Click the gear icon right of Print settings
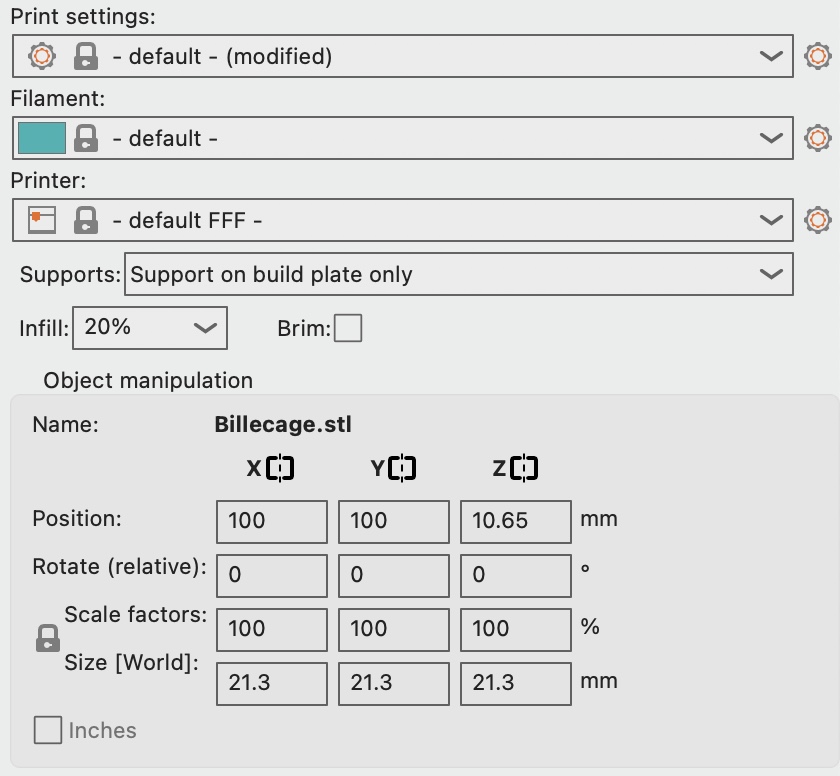 [x=818, y=56]
